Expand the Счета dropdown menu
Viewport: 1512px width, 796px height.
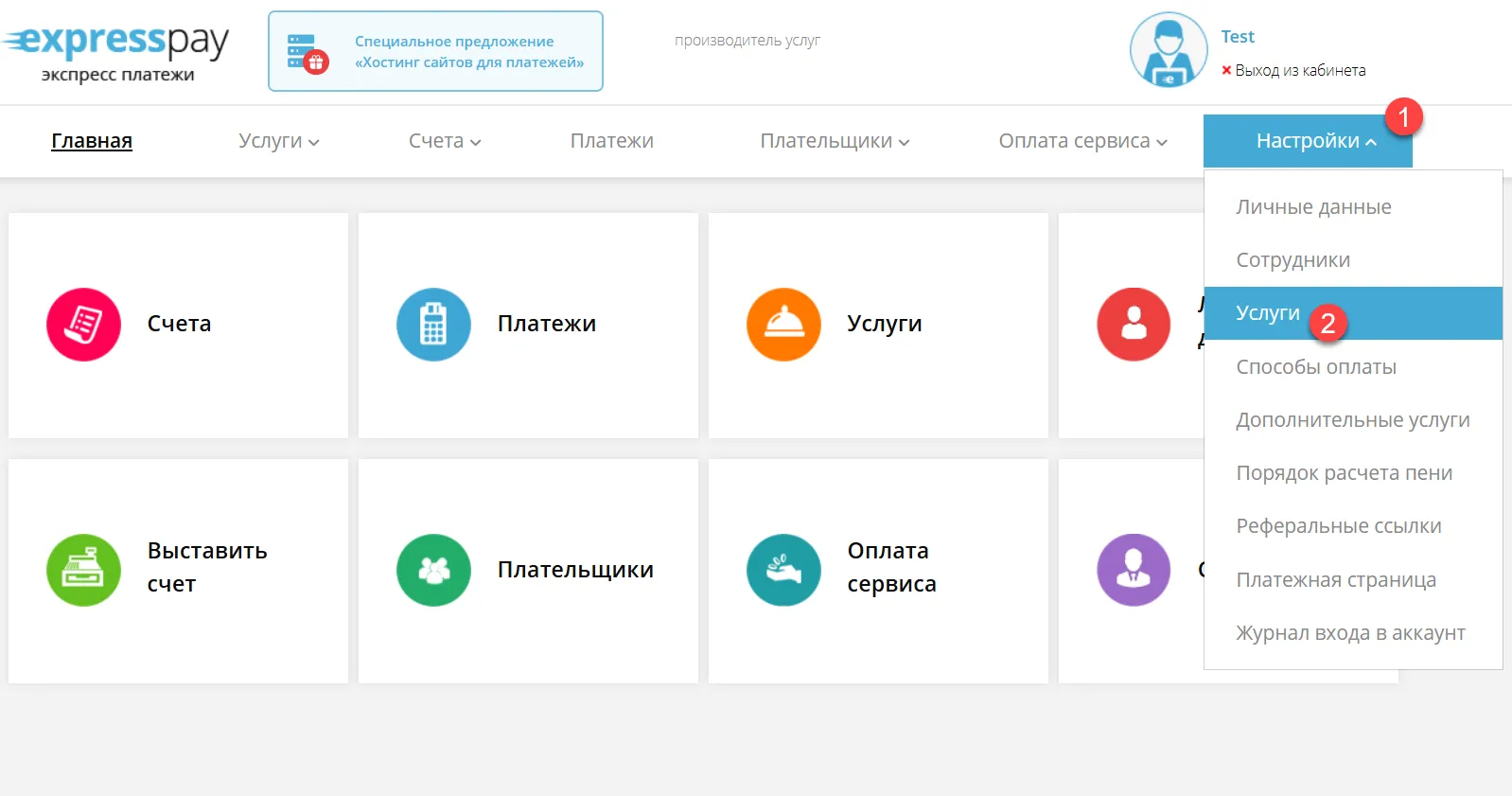coord(445,141)
